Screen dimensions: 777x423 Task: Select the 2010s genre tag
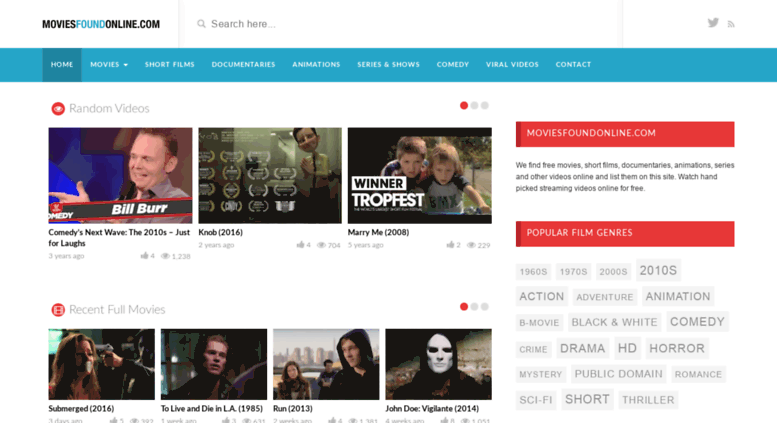coord(658,270)
